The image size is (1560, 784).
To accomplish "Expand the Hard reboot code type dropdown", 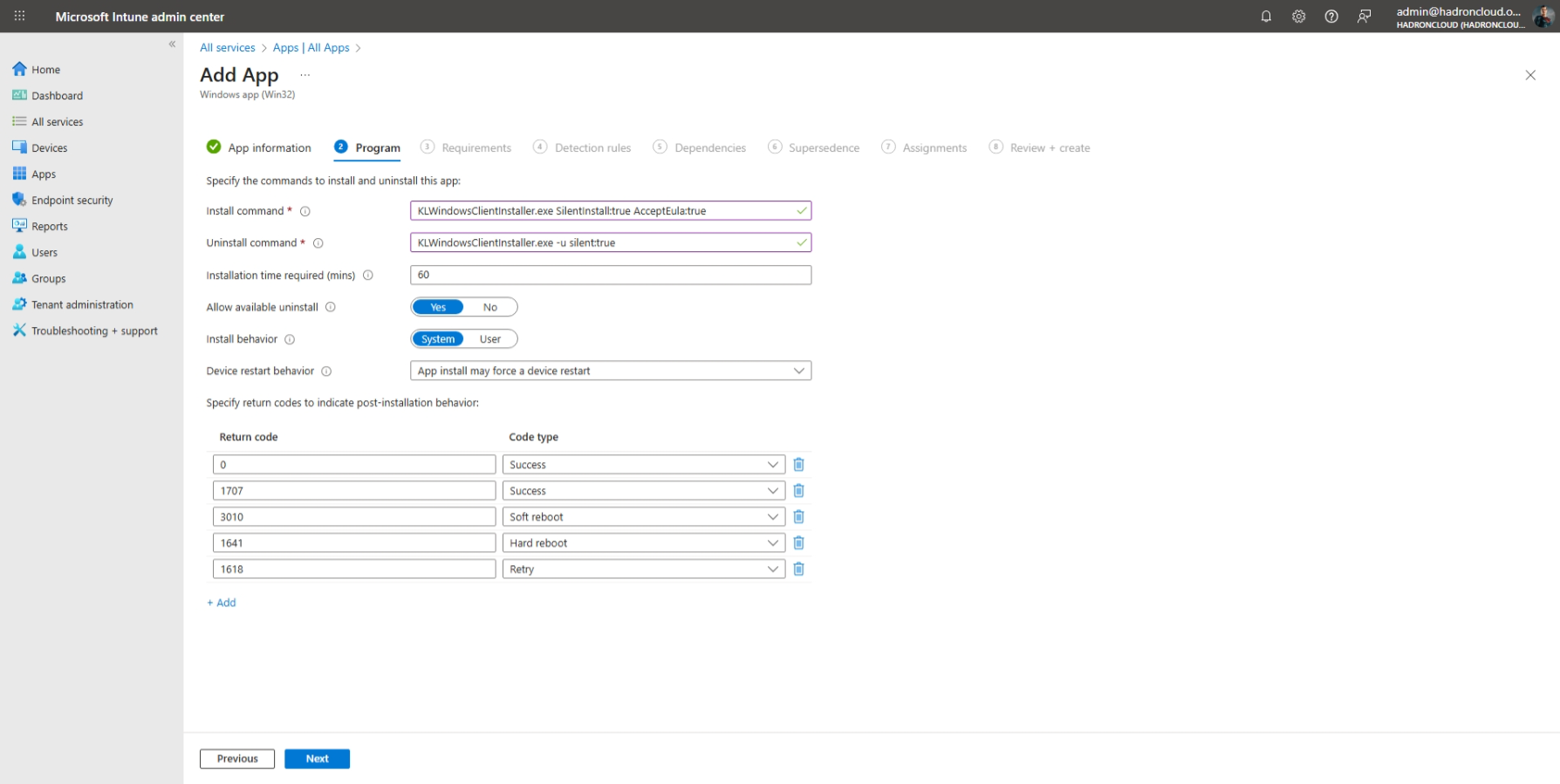I will pyautogui.click(x=644, y=543).
